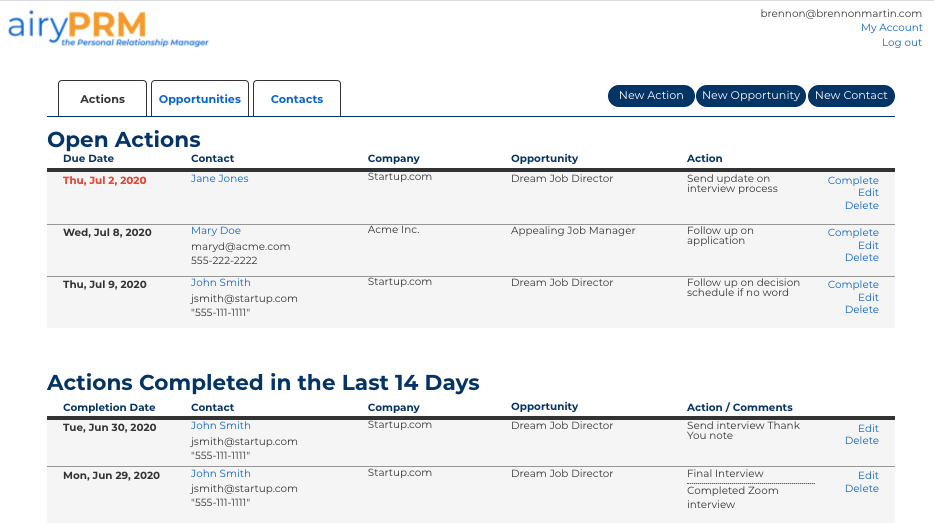Switch to the Opportunities tab
Image resolution: width=934 pixels, height=523 pixels.
point(200,99)
